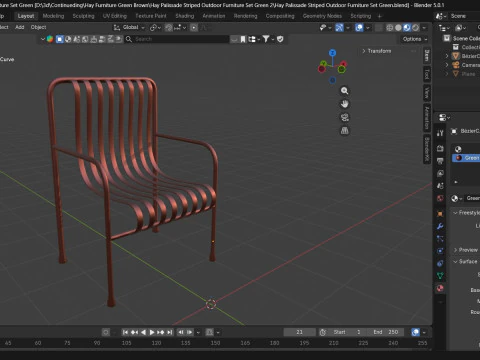
Task: Open the Tool properties tab icon
Action: (440, 133)
